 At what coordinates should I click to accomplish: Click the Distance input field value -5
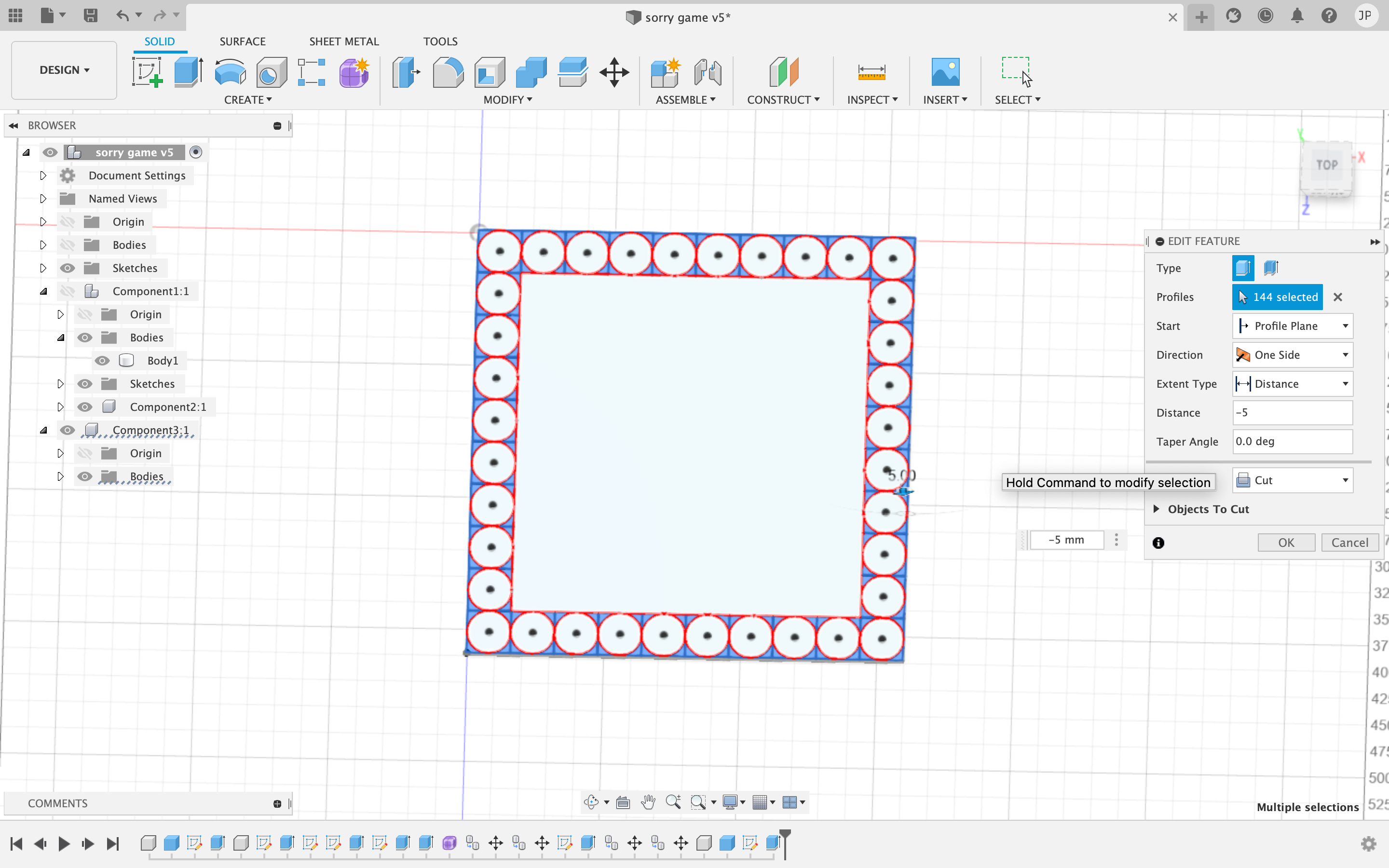1291,412
